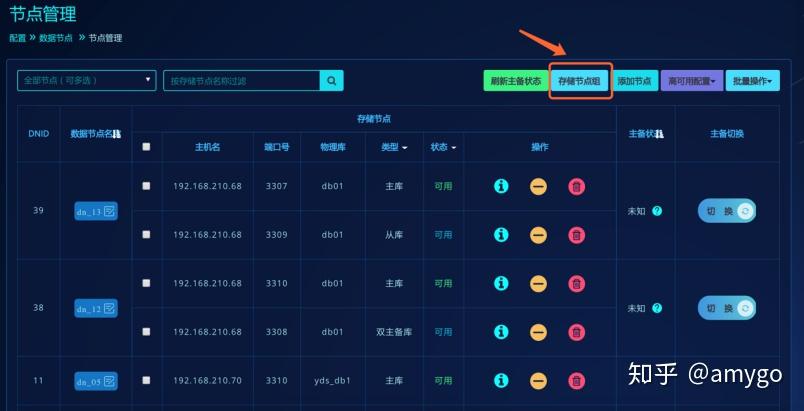Disable the yds_db1 storage node
804x411 pixels.
538,381
